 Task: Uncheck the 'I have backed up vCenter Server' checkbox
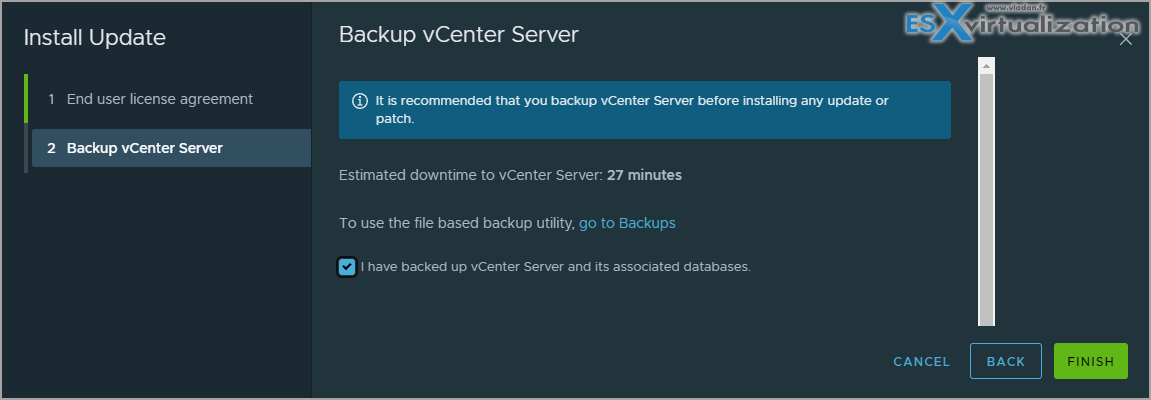coord(347,267)
